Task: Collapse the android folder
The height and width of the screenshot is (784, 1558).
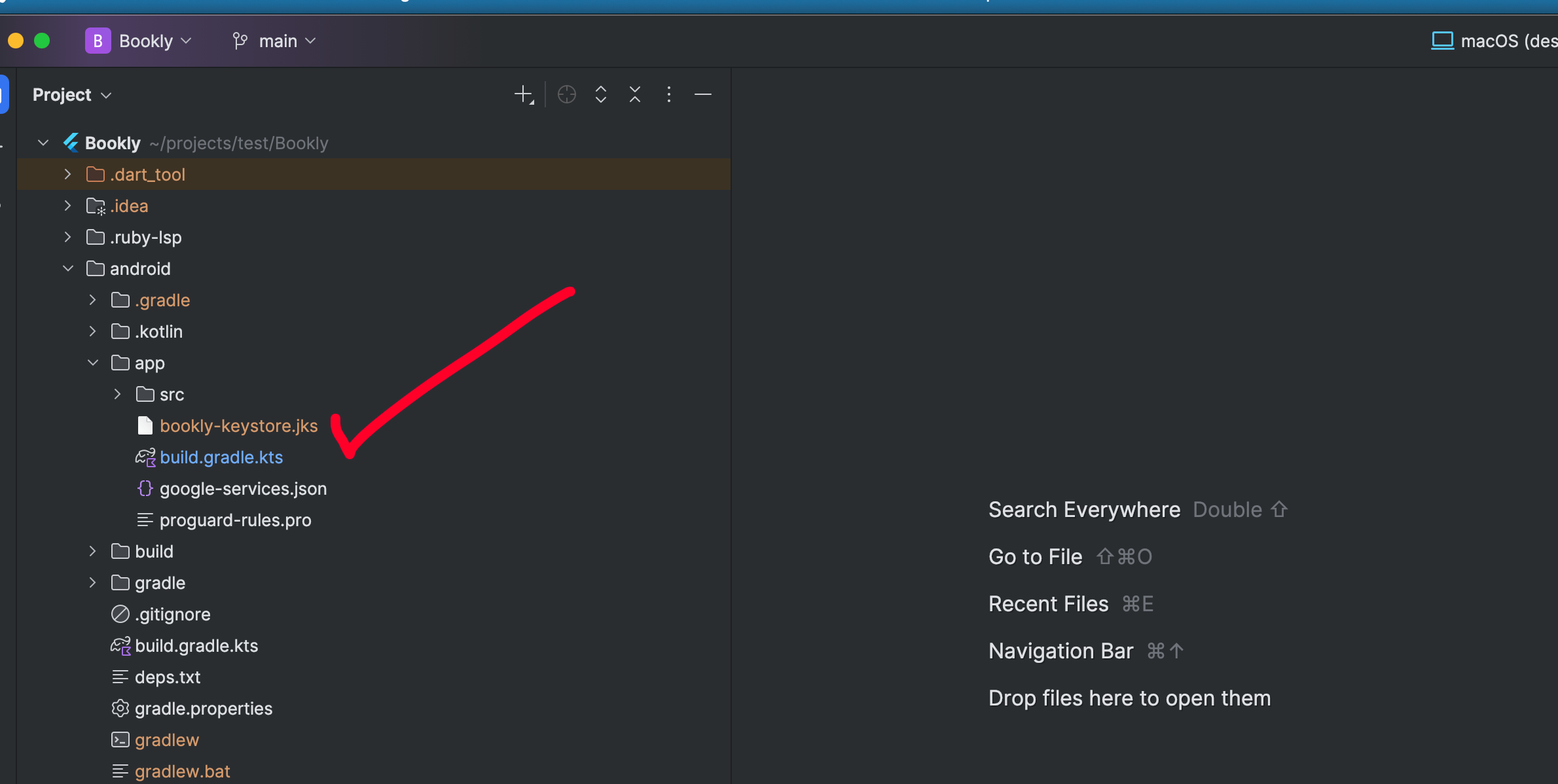Action: click(x=67, y=268)
